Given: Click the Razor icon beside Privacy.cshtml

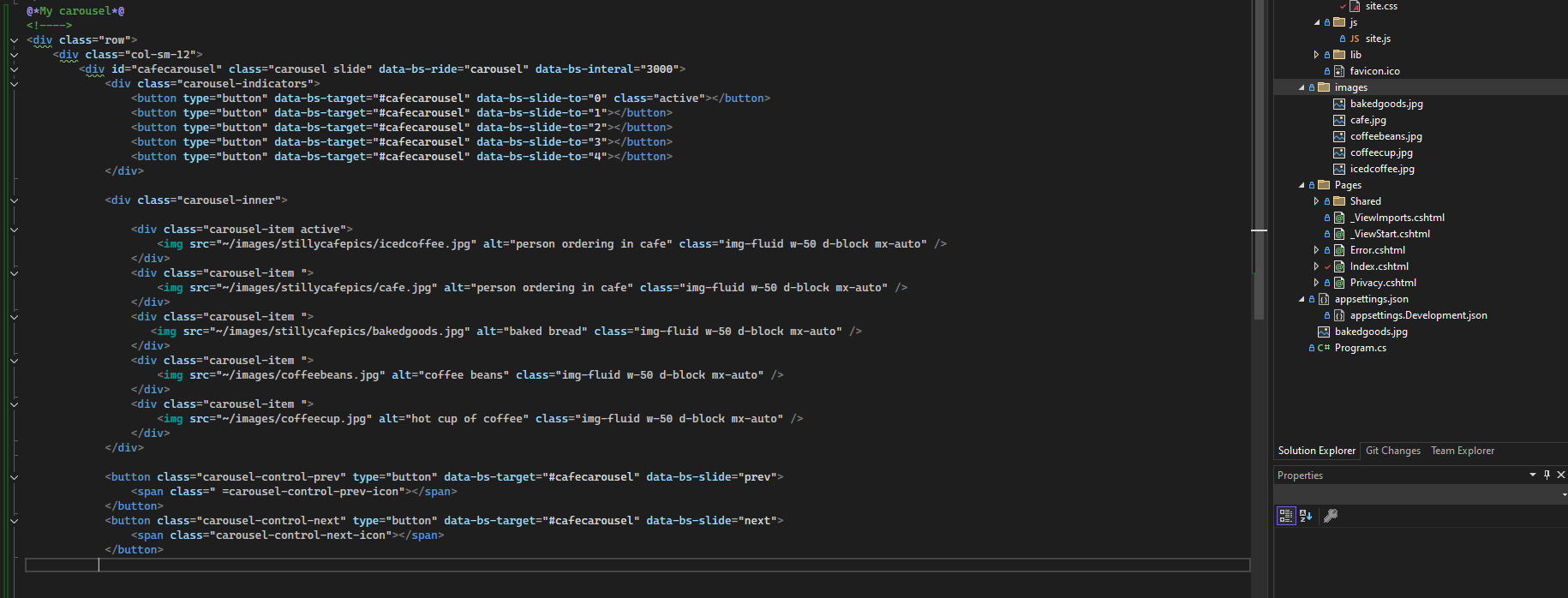Looking at the screenshot, I should [x=1339, y=283].
